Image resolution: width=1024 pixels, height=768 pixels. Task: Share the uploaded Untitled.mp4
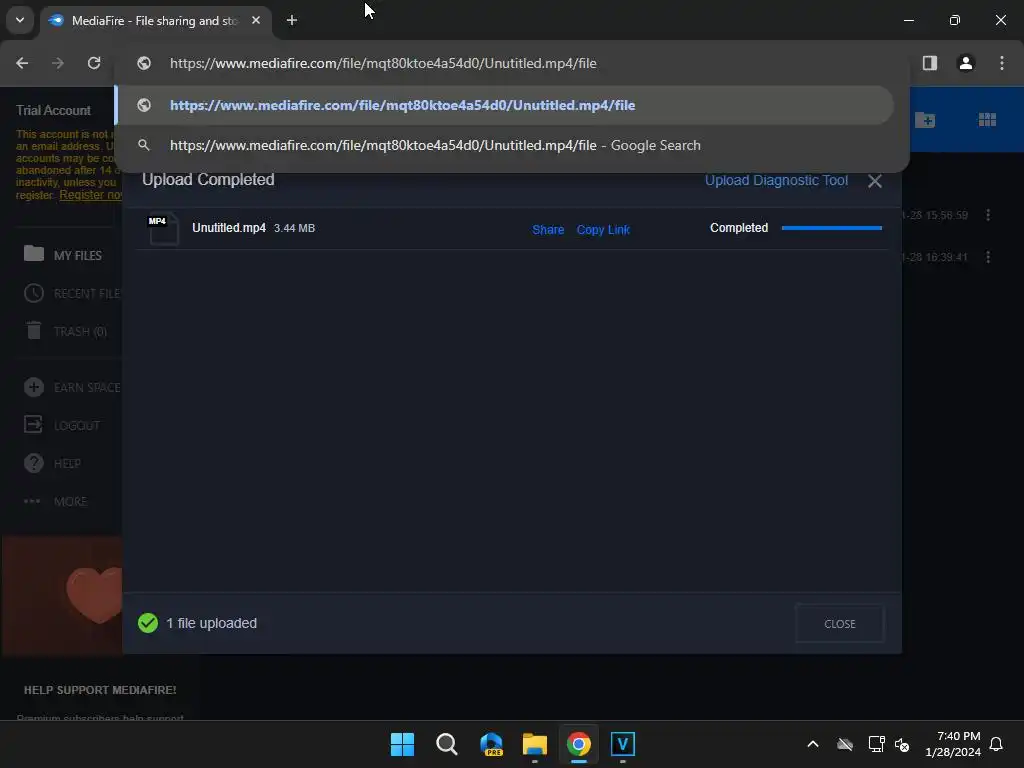pos(548,230)
